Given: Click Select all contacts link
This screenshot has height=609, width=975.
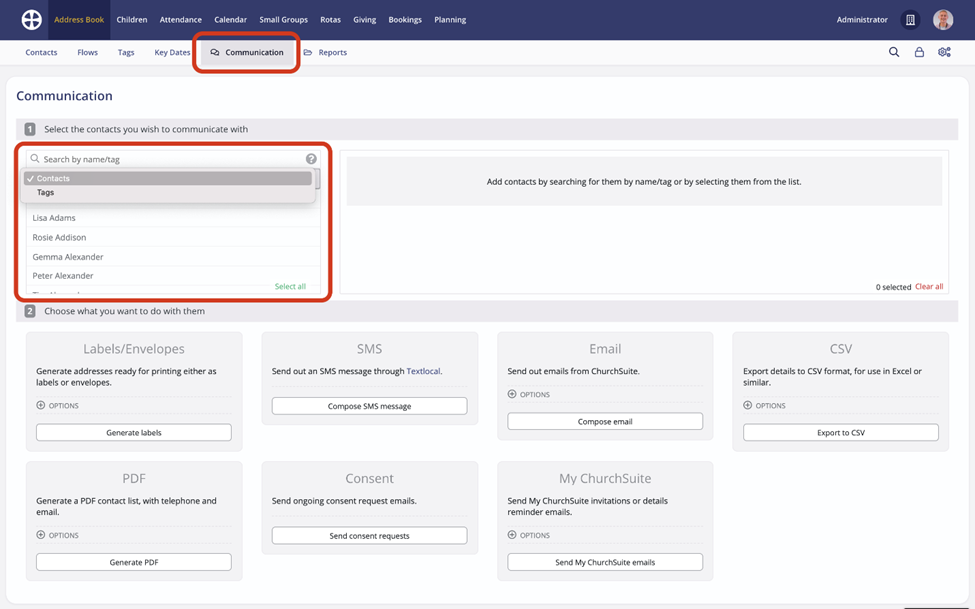Looking at the screenshot, I should click(290, 287).
